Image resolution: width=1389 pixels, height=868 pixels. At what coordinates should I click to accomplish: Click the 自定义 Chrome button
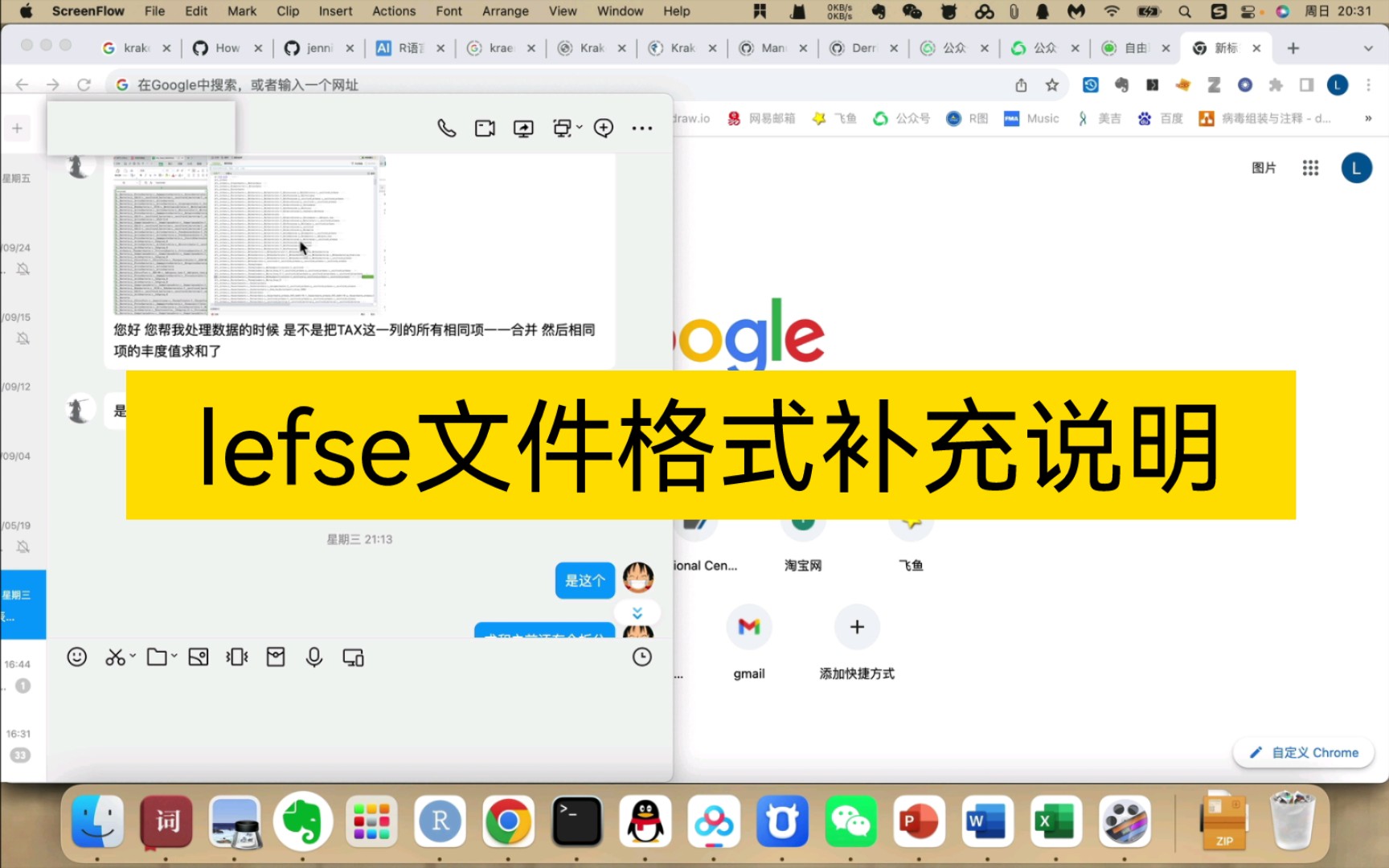click(x=1302, y=752)
